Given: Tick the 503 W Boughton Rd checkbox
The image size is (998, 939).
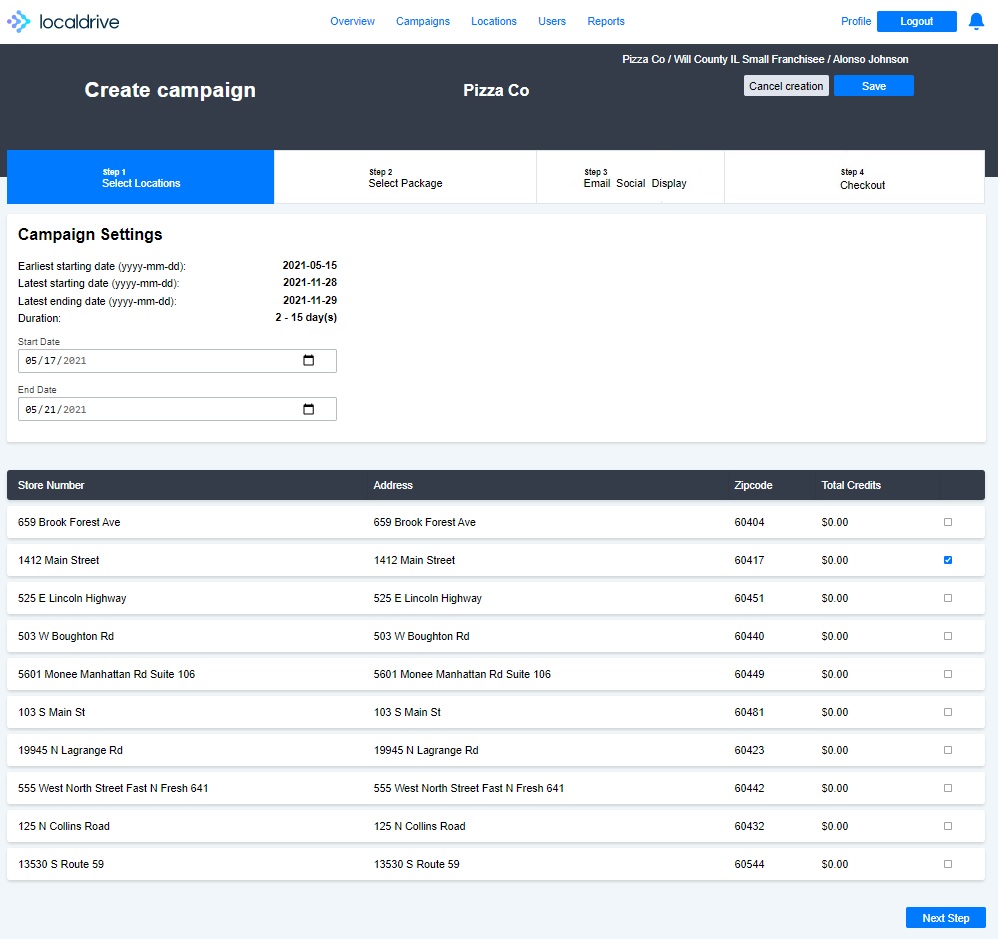Looking at the screenshot, I should pos(948,636).
